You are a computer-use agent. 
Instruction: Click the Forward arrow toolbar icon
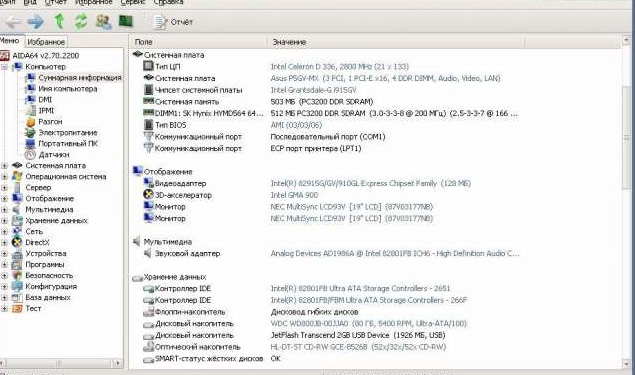(36, 21)
